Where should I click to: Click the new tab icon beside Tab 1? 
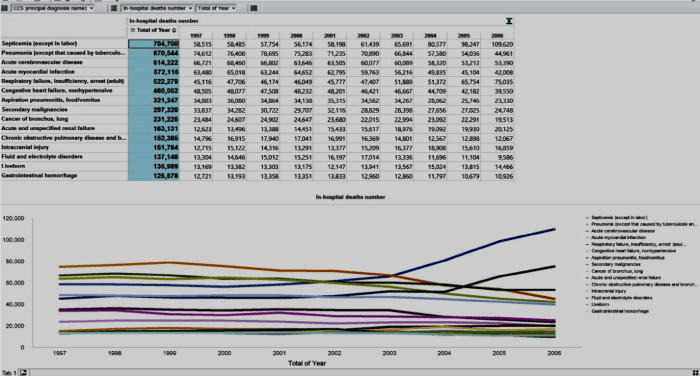click(24, 372)
